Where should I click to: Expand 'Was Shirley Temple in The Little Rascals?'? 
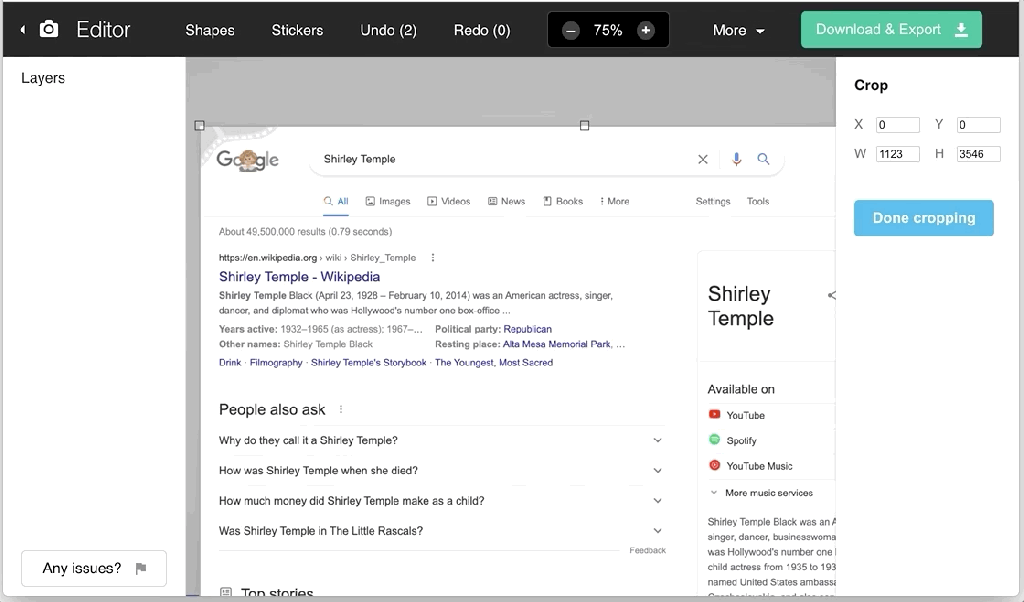(x=657, y=531)
